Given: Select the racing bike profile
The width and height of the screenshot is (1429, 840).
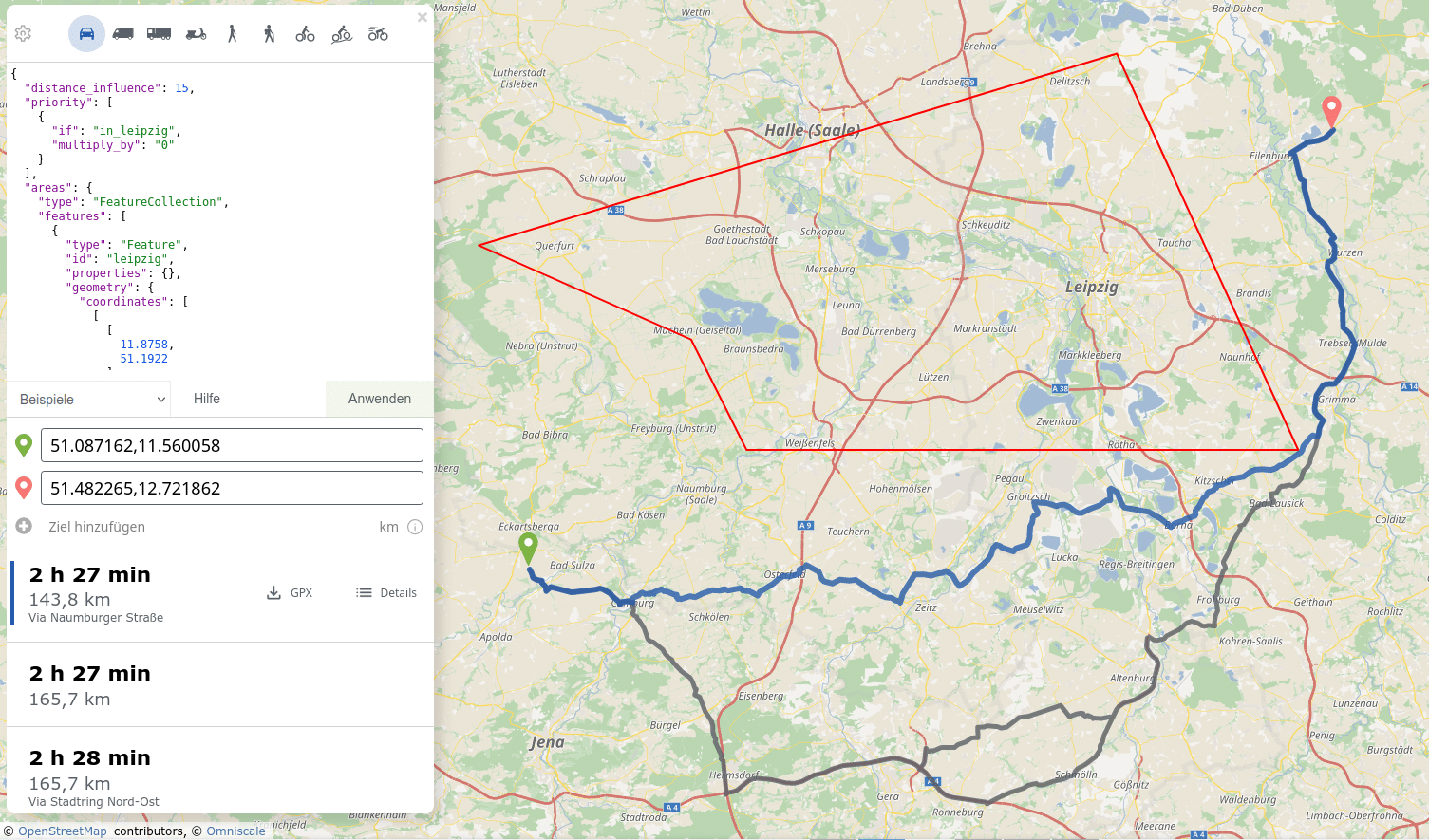Looking at the screenshot, I should [378, 34].
